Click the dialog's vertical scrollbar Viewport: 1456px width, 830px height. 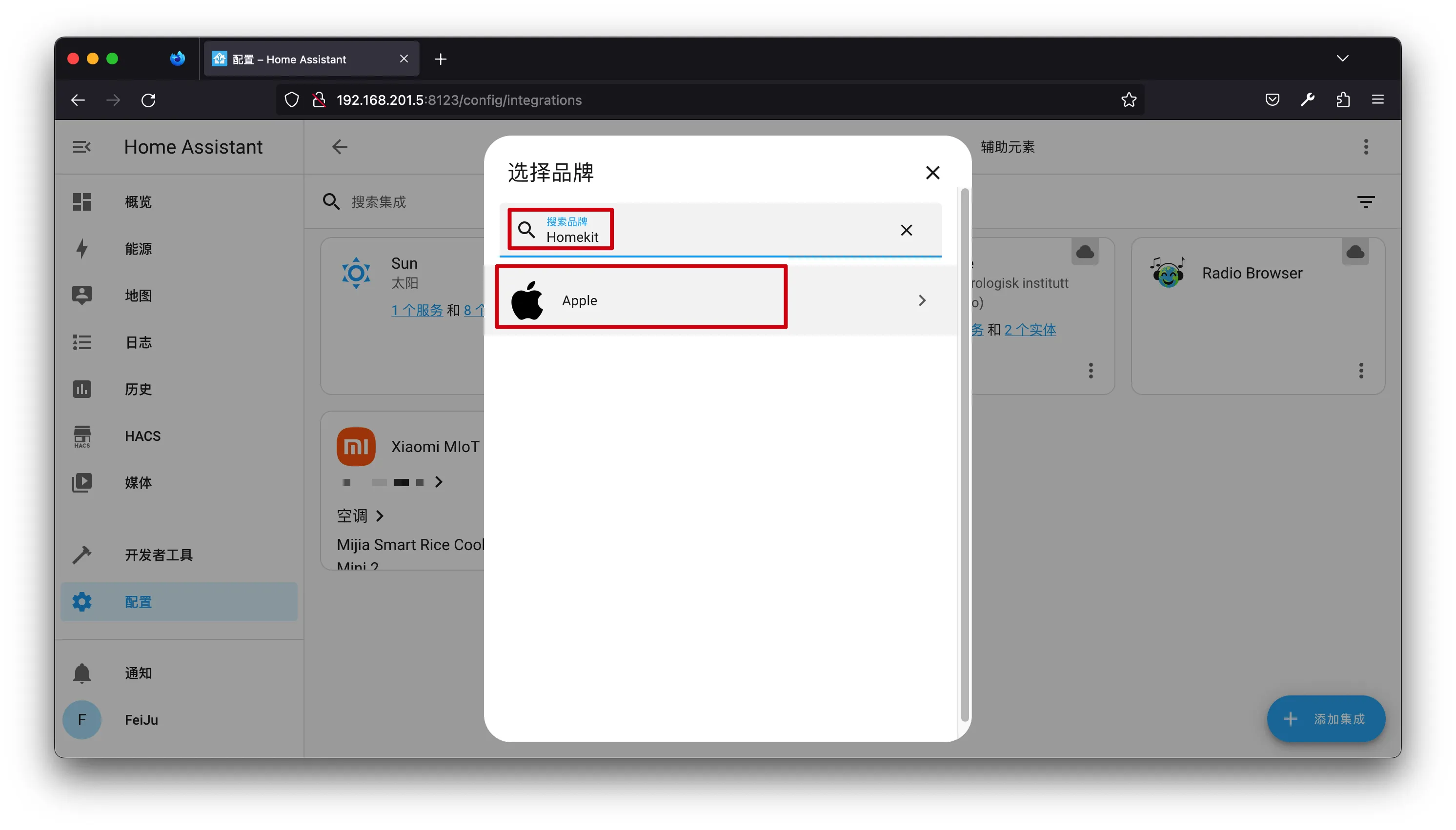[964, 456]
